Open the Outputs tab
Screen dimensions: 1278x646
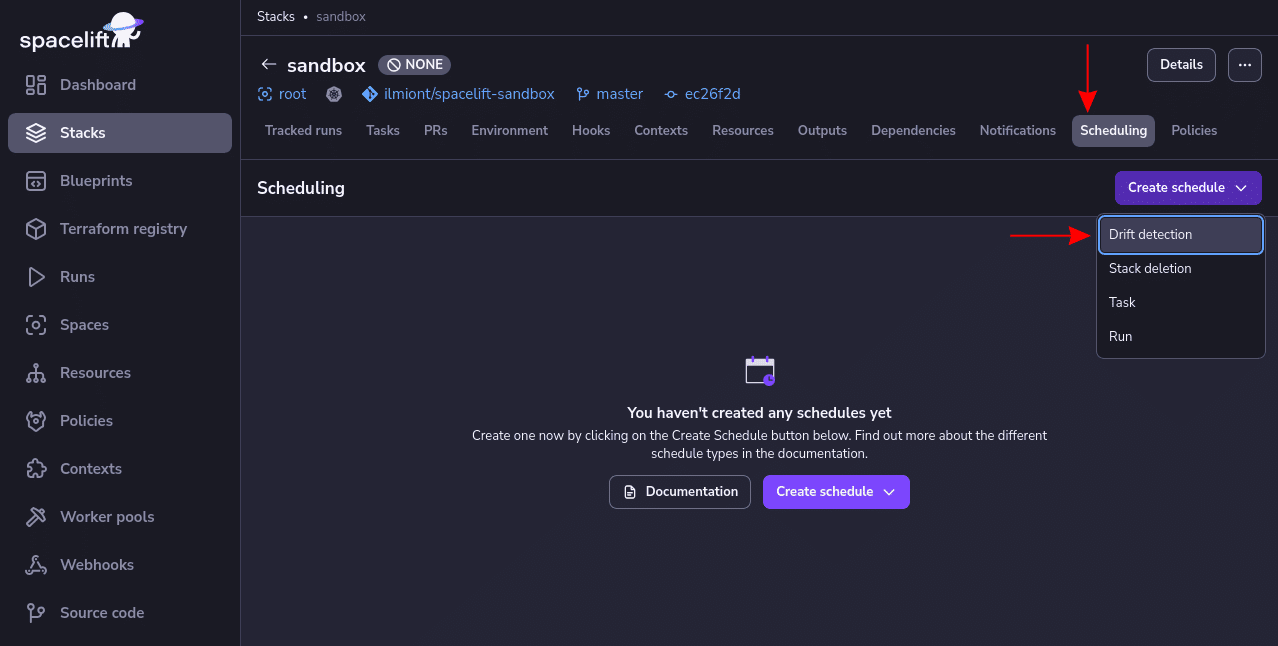pos(822,131)
